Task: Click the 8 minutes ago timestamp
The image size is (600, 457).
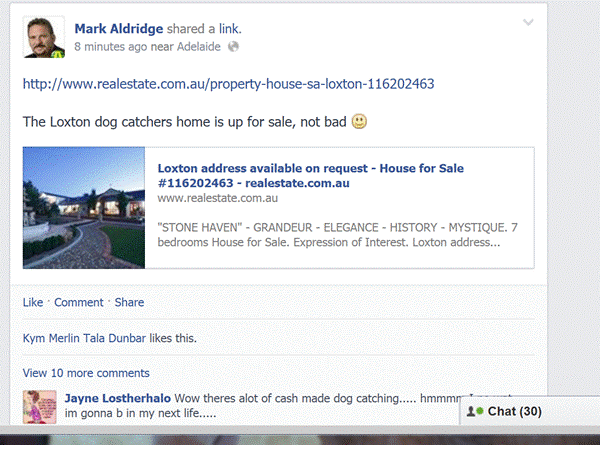Action: 111,47
